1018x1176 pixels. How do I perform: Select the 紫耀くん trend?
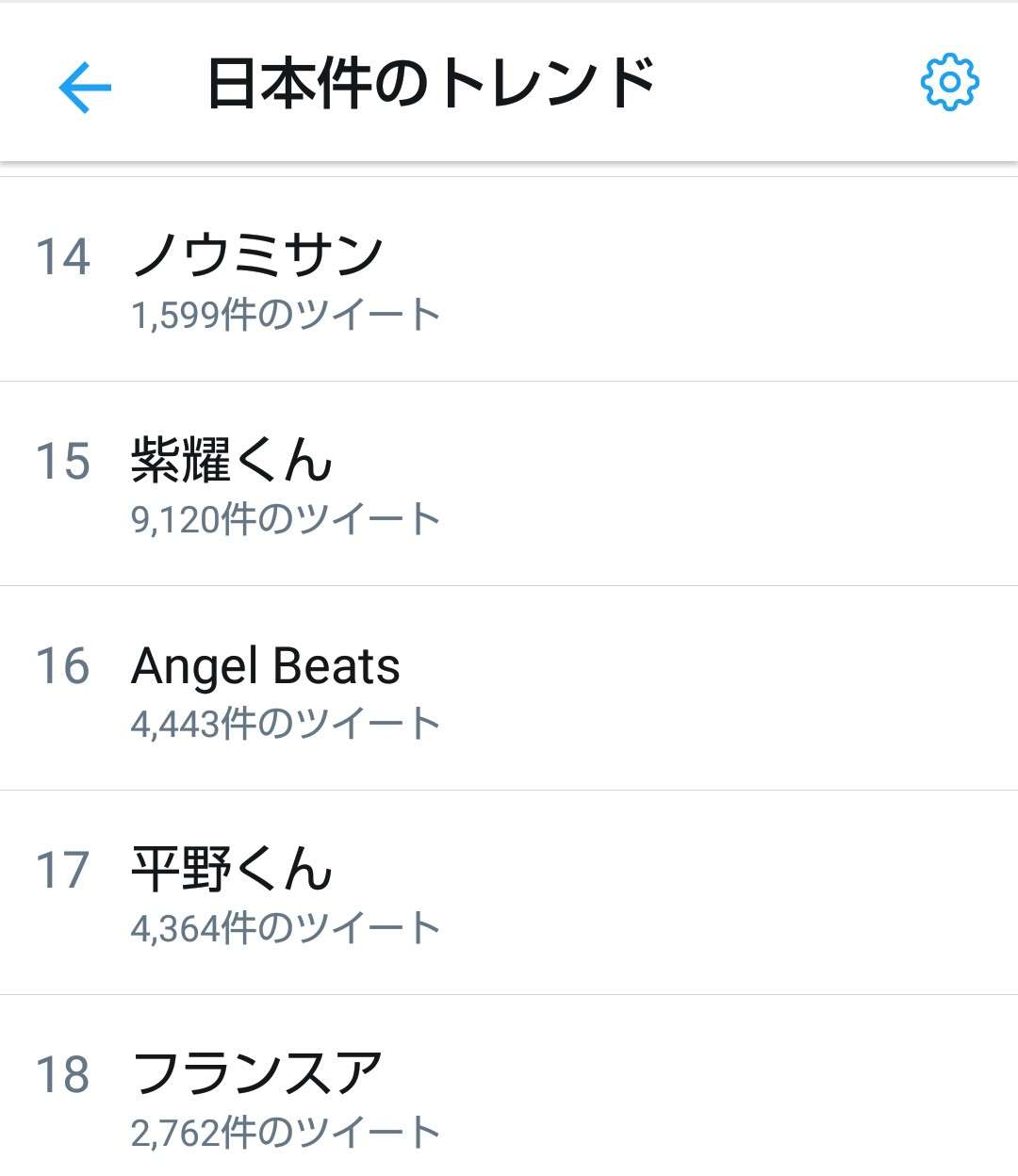pos(232,461)
